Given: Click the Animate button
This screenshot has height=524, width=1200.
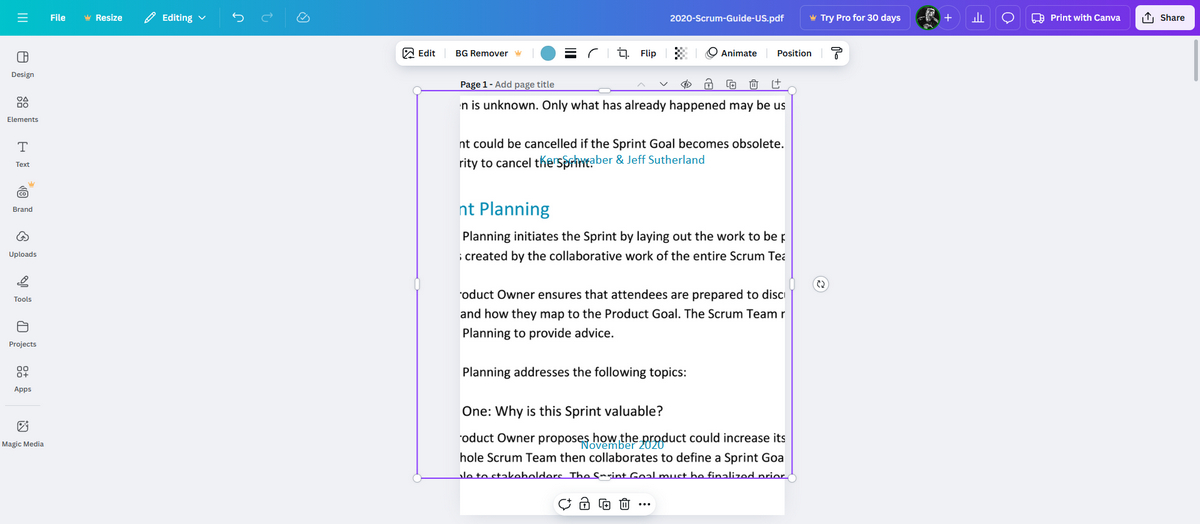Looking at the screenshot, I should (x=731, y=53).
